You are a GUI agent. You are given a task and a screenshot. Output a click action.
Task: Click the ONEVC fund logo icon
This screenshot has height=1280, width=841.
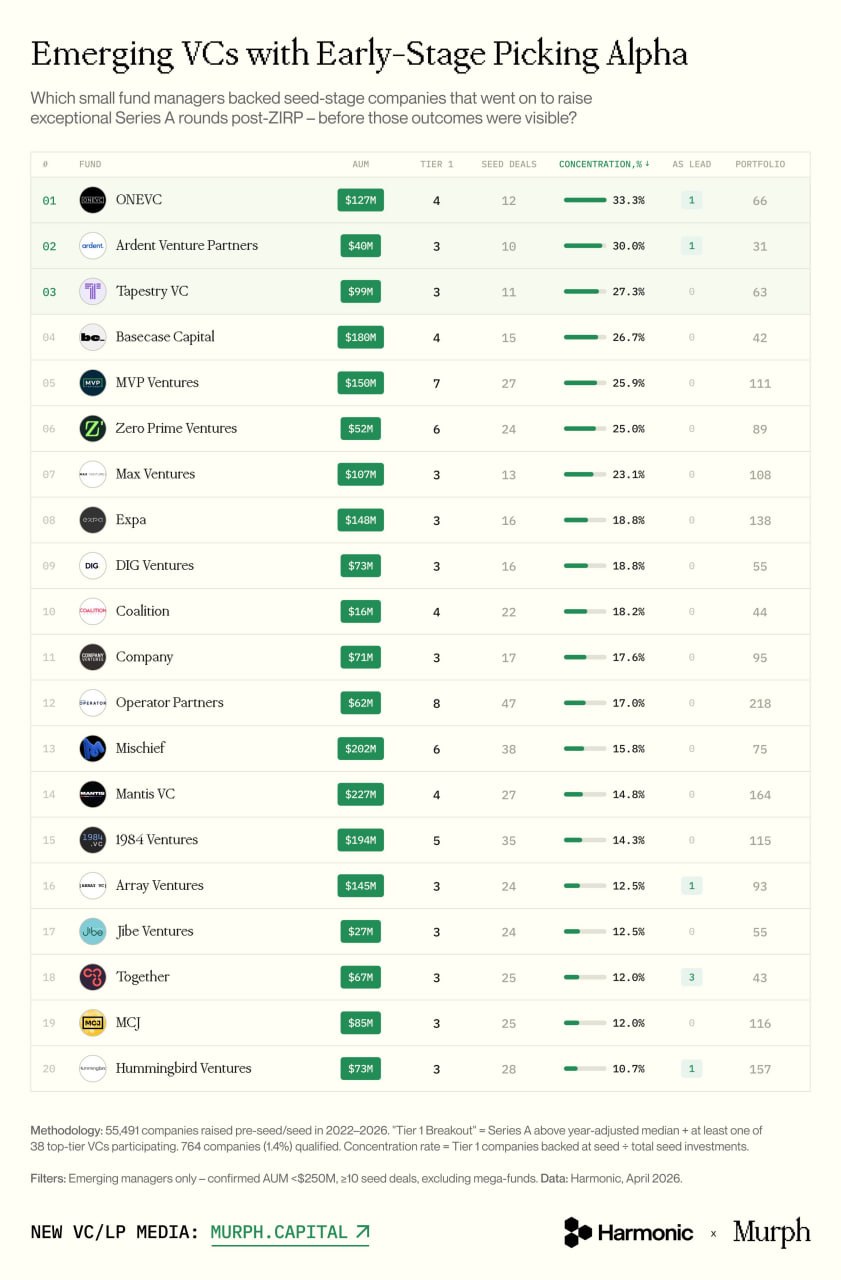92,200
